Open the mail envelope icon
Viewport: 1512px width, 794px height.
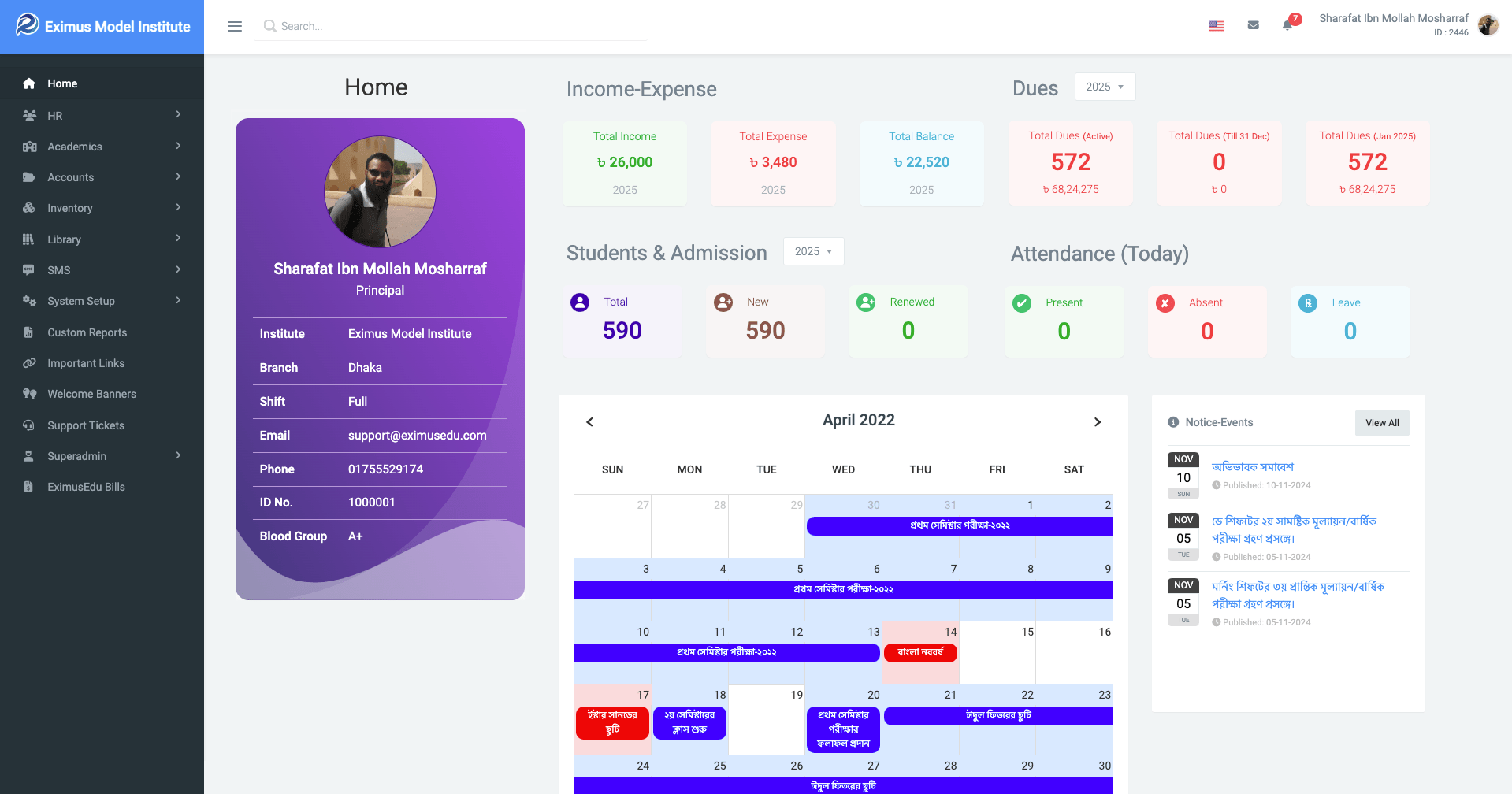(x=1253, y=25)
